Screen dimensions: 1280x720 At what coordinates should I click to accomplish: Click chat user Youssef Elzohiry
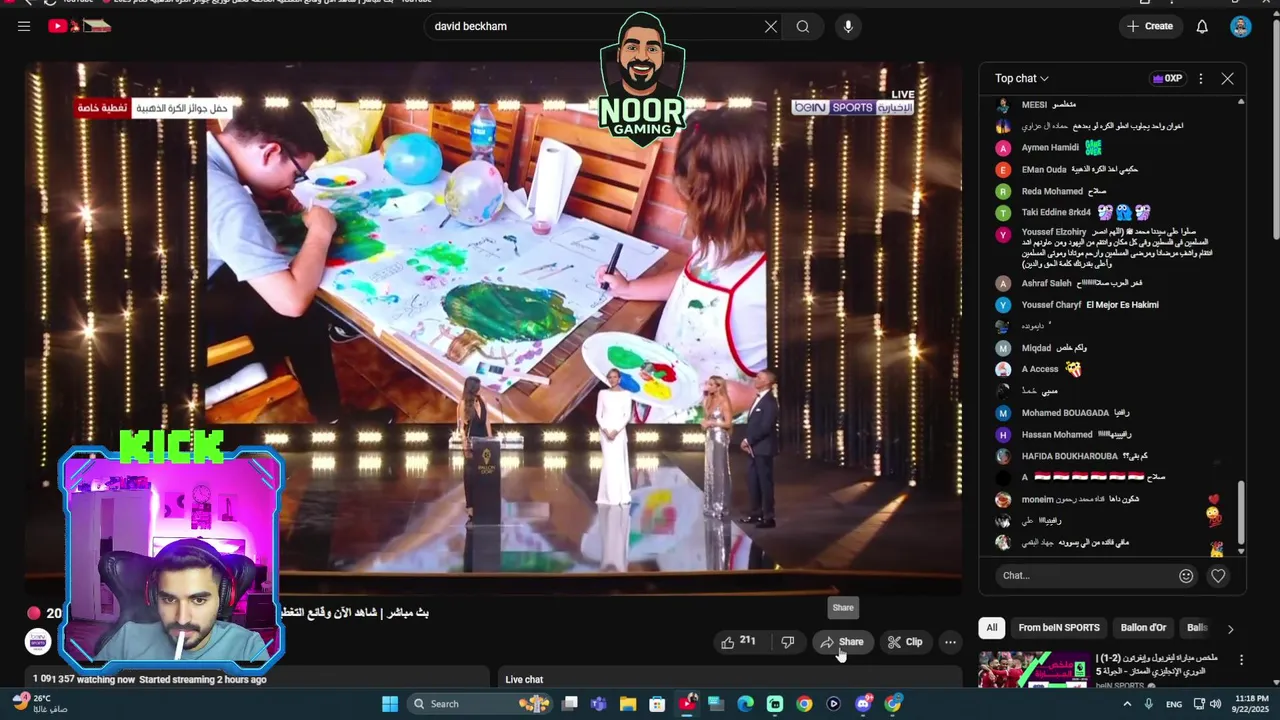click(x=1054, y=232)
